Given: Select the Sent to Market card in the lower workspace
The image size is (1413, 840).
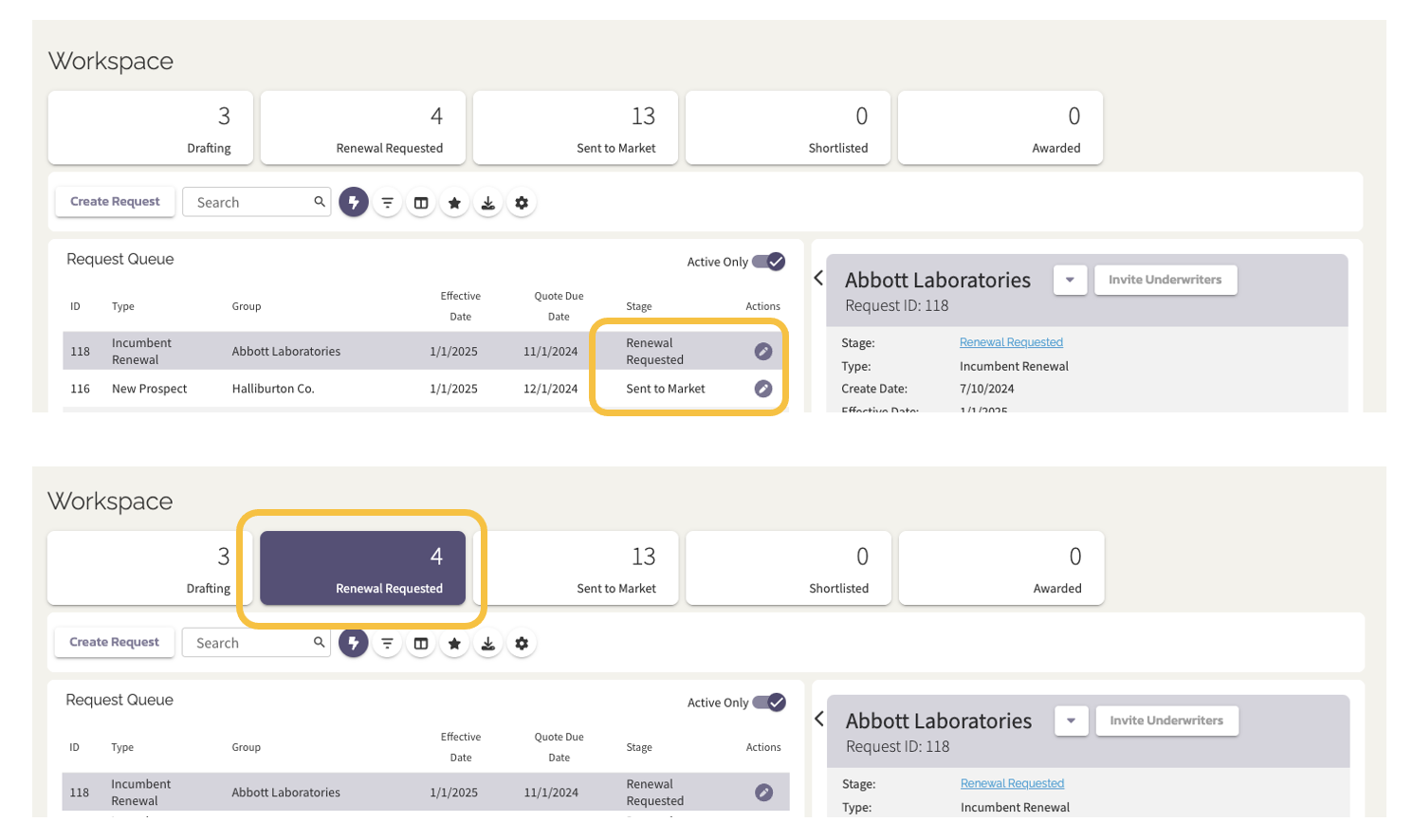Looking at the screenshot, I should [x=576, y=568].
